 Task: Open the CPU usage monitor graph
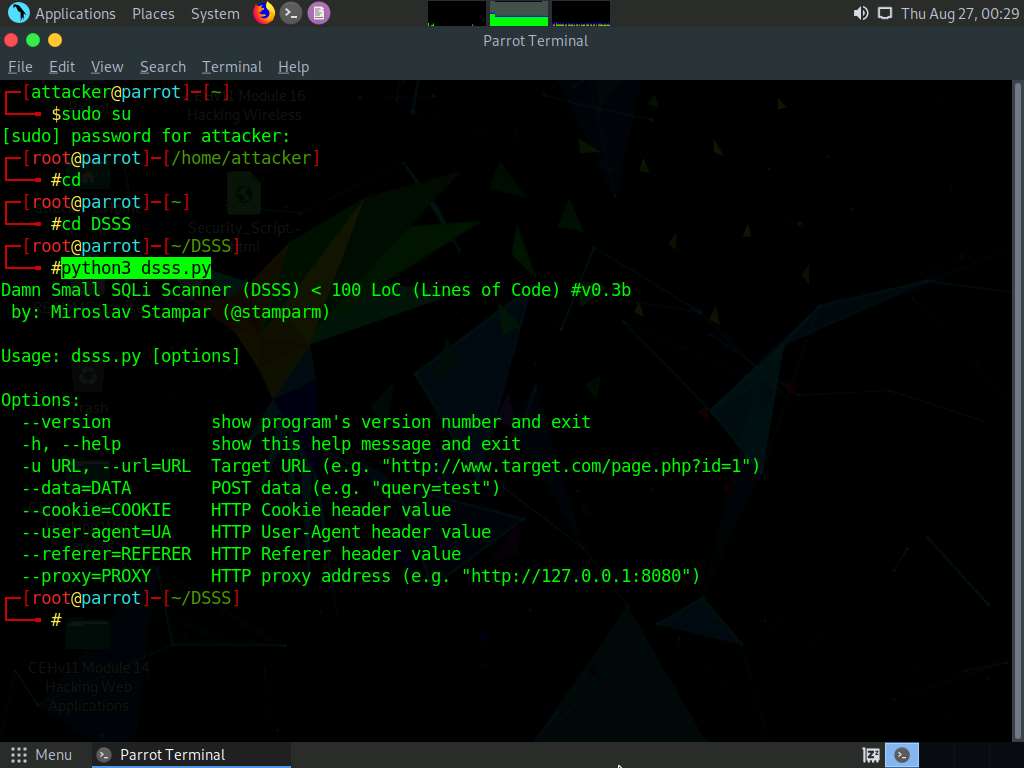[x=457, y=11]
